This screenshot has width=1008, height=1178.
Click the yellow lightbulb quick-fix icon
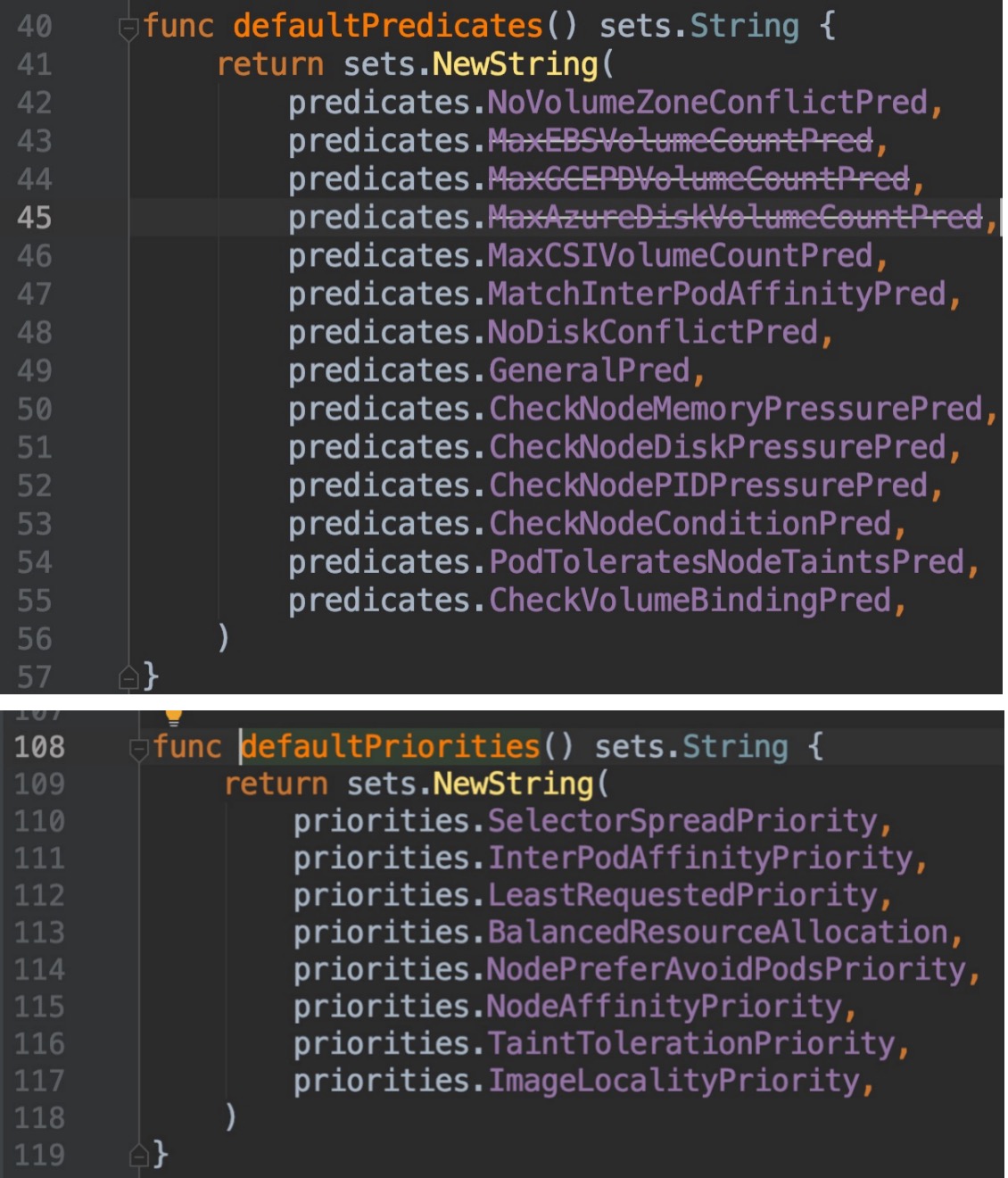pos(173,715)
